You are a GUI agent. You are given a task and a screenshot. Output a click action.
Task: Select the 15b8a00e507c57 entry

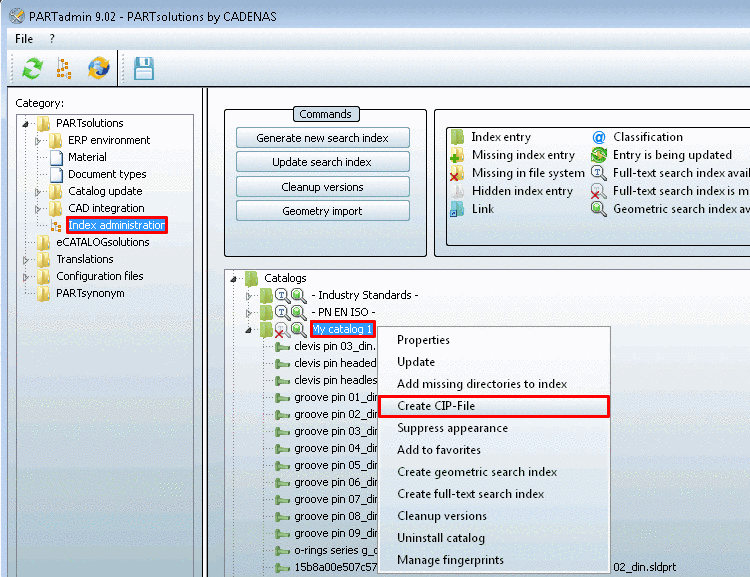click(336, 567)
